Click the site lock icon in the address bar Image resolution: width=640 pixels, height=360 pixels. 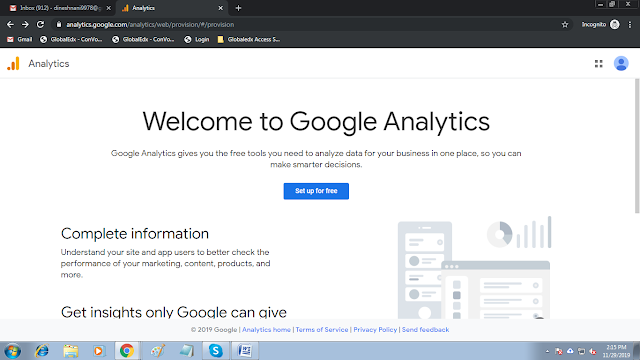[x=59, y=24]
